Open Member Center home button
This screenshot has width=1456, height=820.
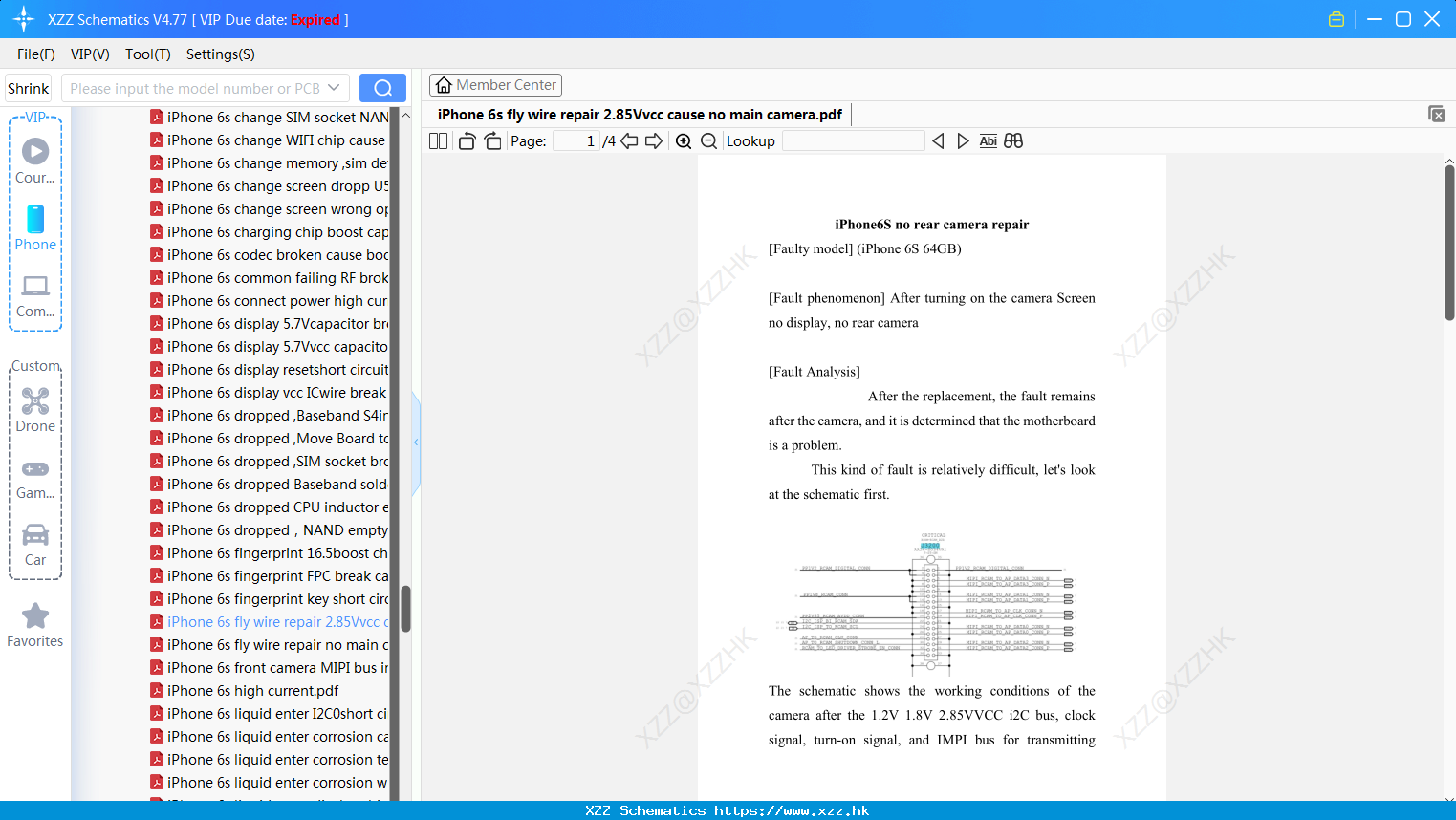coord(495,85)
